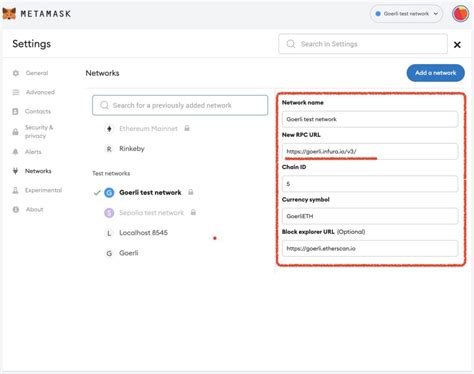Screen dimensions: 474x374
Task: Click the Networks heading text
Action: tap(102, 73)
